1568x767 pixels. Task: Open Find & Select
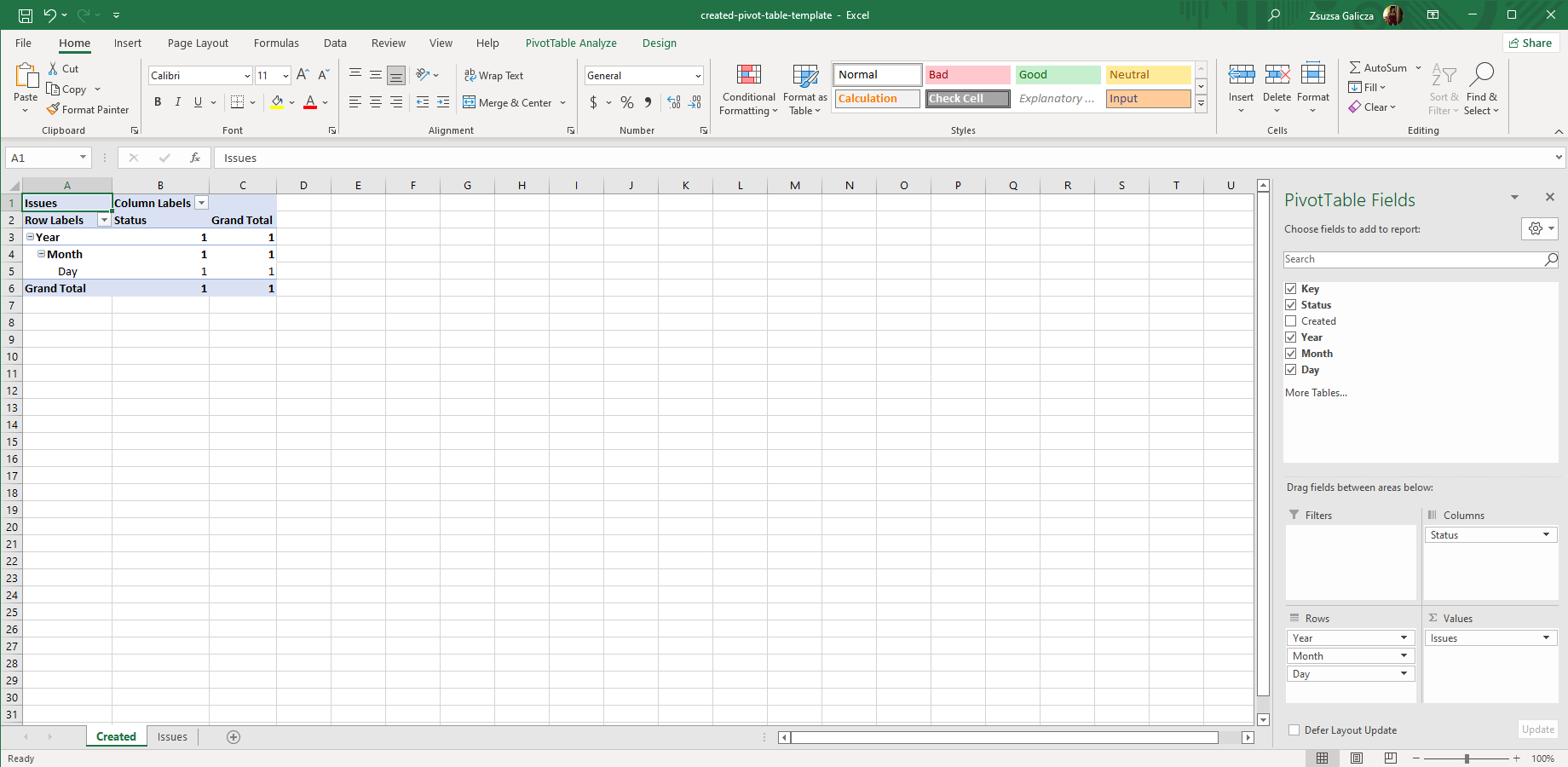coord(1481,89)
